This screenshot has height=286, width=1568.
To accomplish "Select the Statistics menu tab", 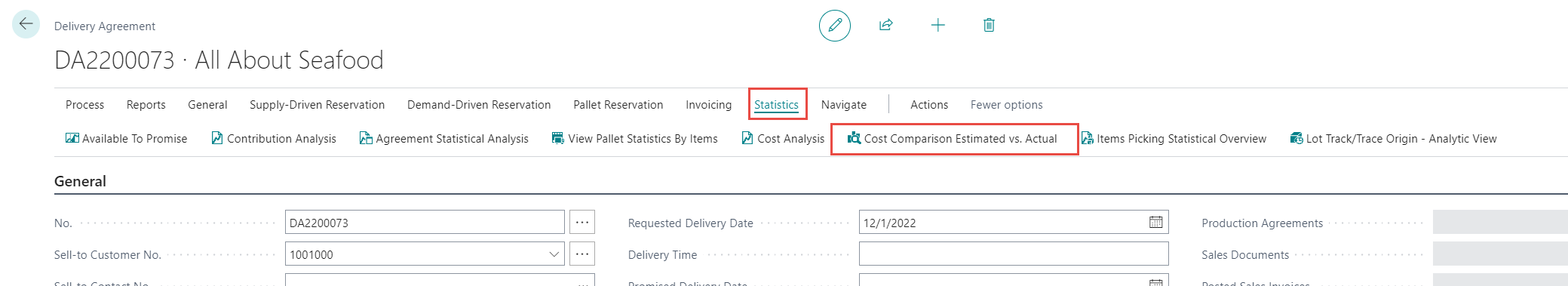I will (x=776, y=104).
